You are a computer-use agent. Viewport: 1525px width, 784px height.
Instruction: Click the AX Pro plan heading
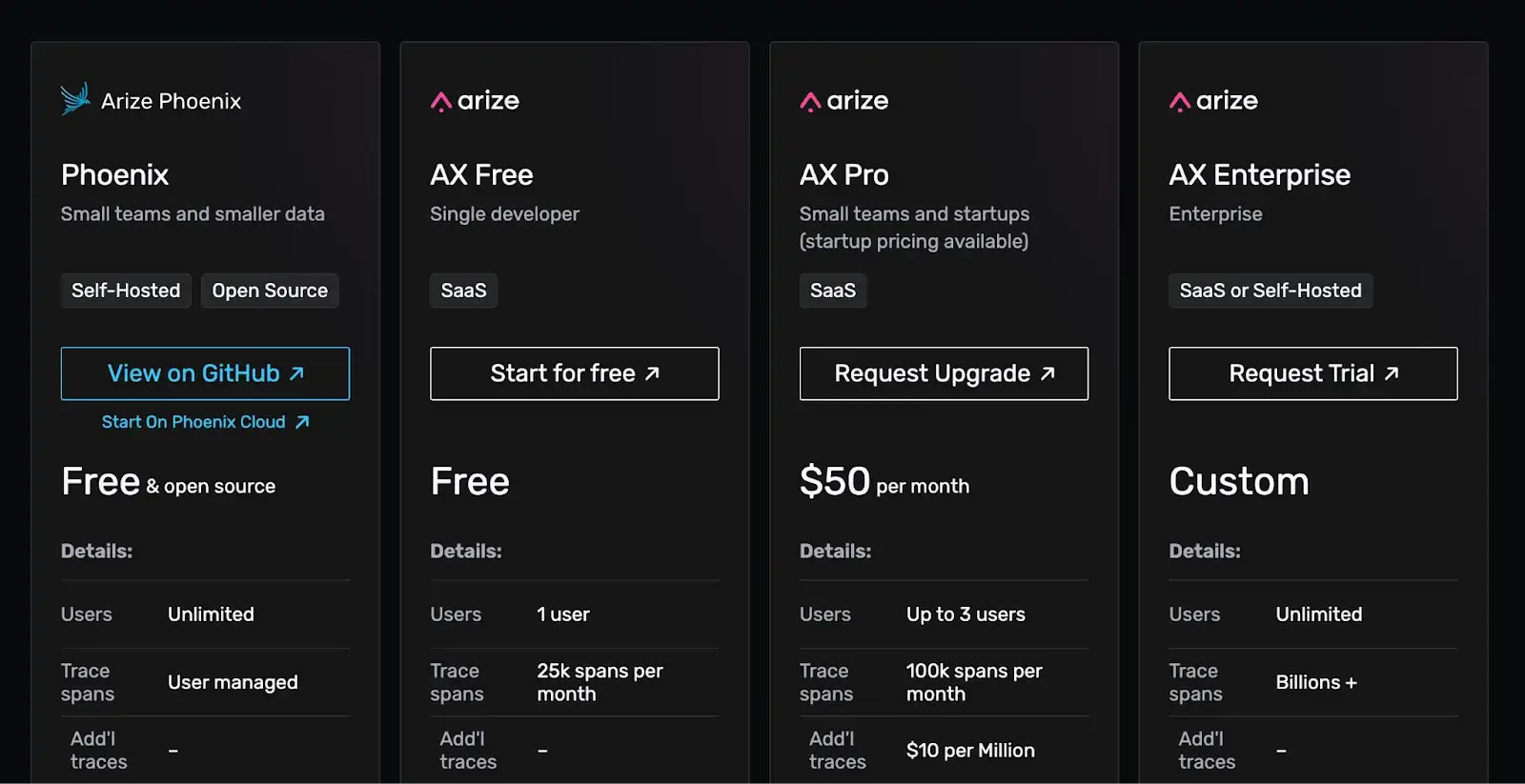tap(844, 174)
